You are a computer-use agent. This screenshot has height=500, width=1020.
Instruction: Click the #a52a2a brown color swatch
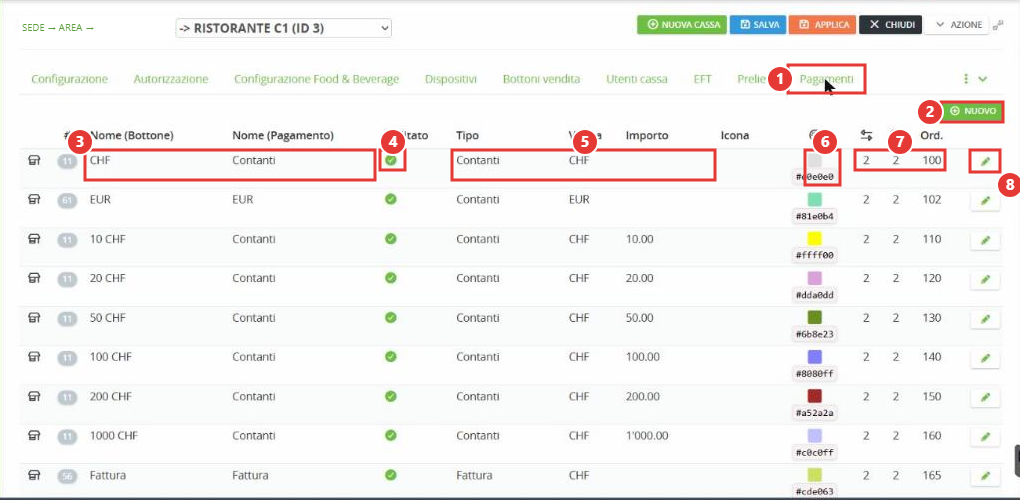click(x=814, y=396)
